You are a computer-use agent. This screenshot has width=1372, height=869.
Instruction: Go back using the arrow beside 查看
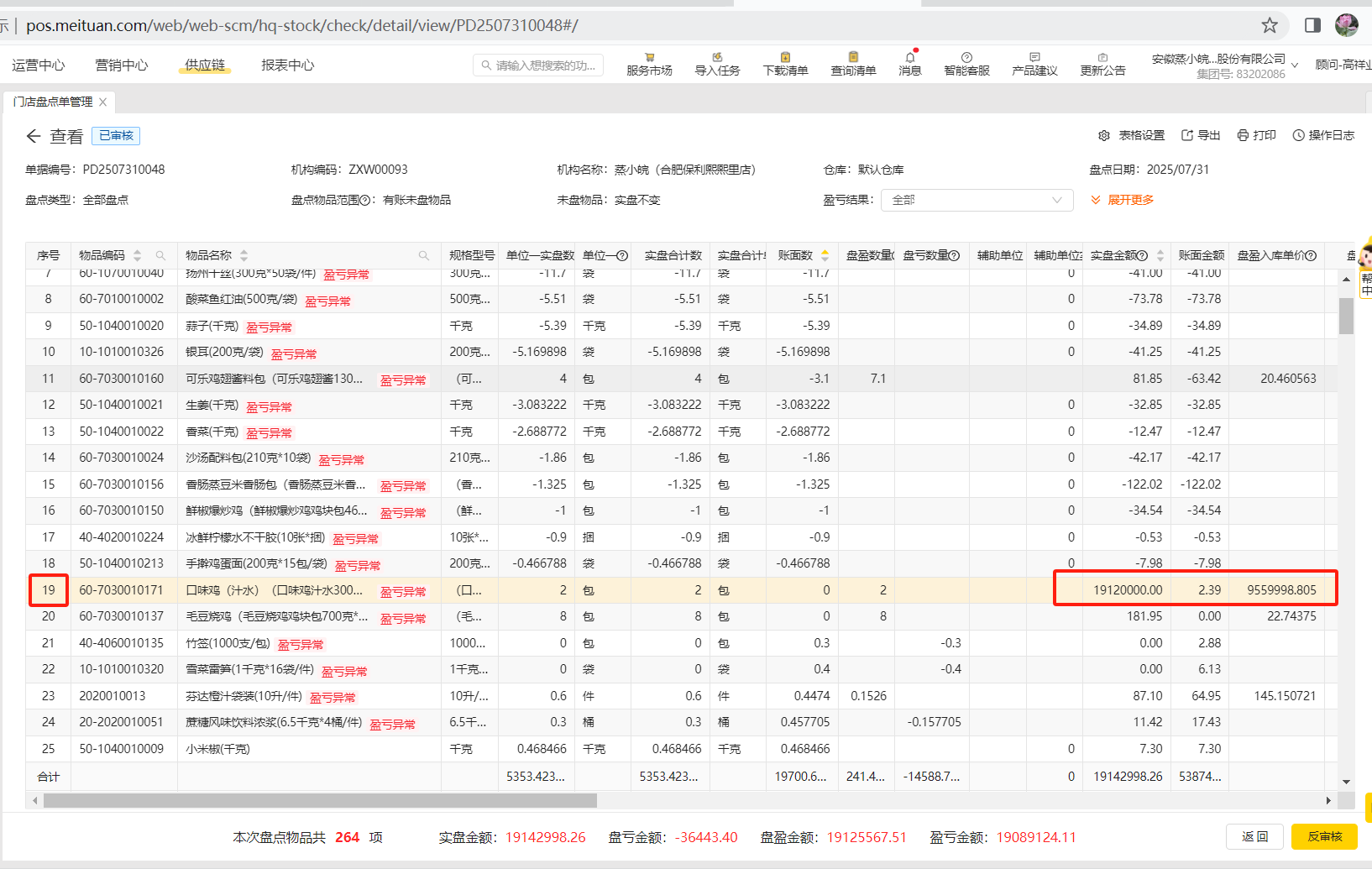(x=34, y=136)
